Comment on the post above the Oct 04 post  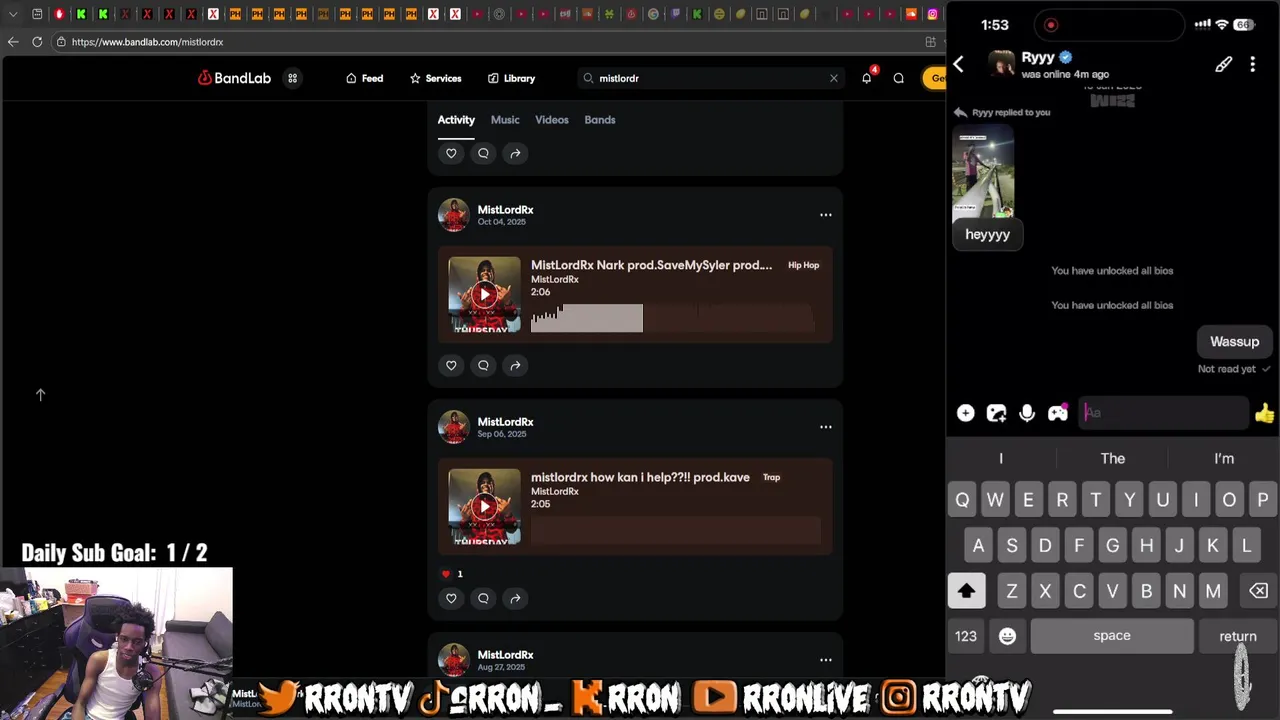point(483,153)
